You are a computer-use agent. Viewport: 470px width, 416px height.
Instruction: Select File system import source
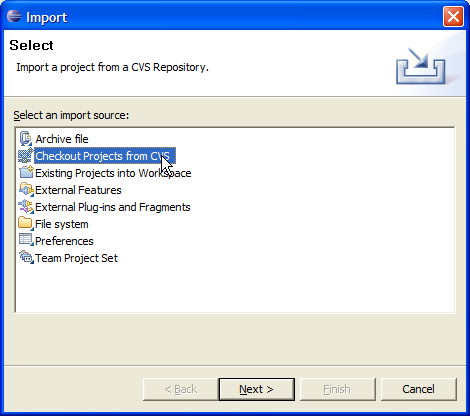[62, 224]
